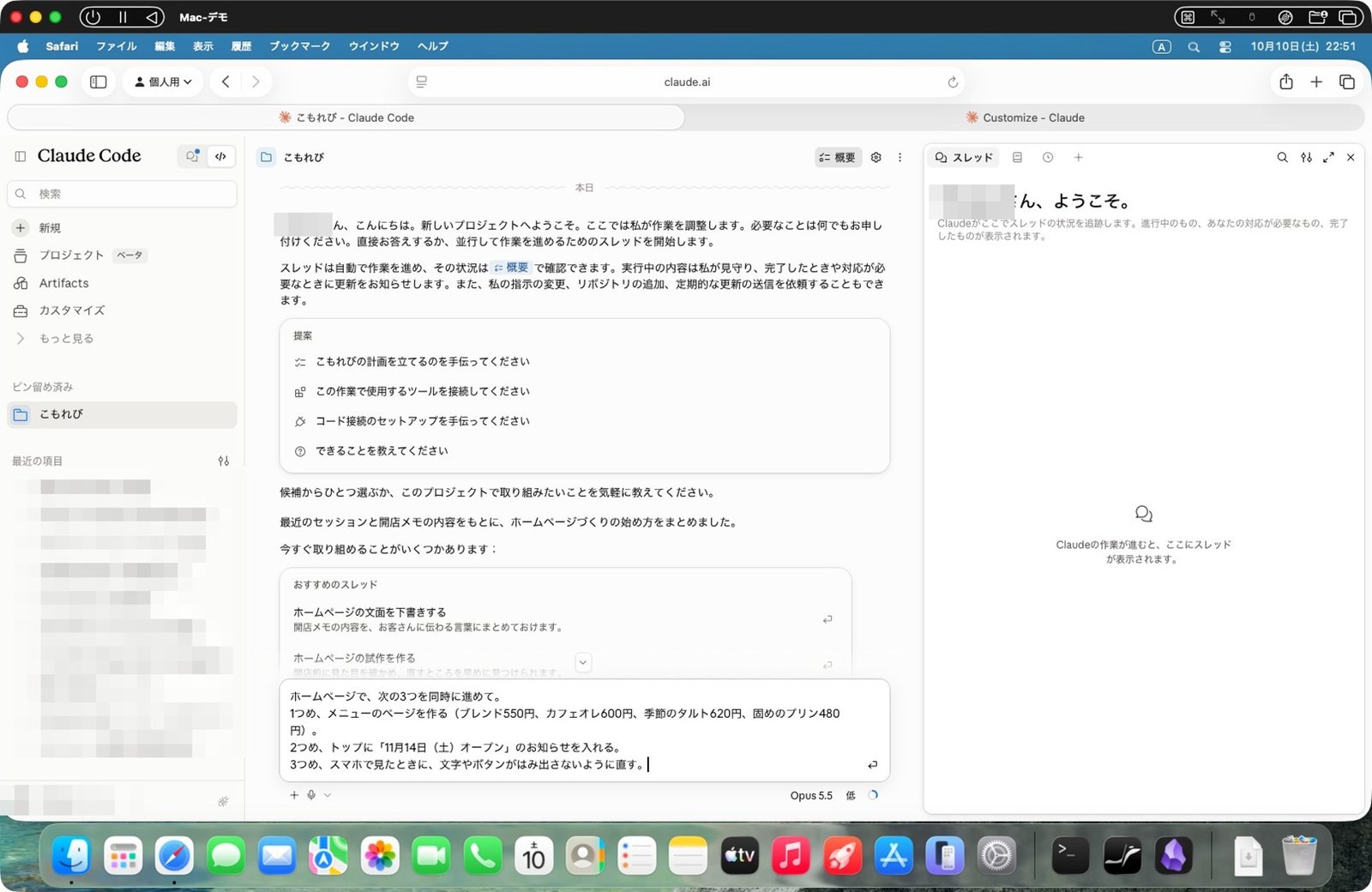Screen dimensions: 1372x892
Task: Switch to the chat mode toggle icon
Action: [192, 156]
